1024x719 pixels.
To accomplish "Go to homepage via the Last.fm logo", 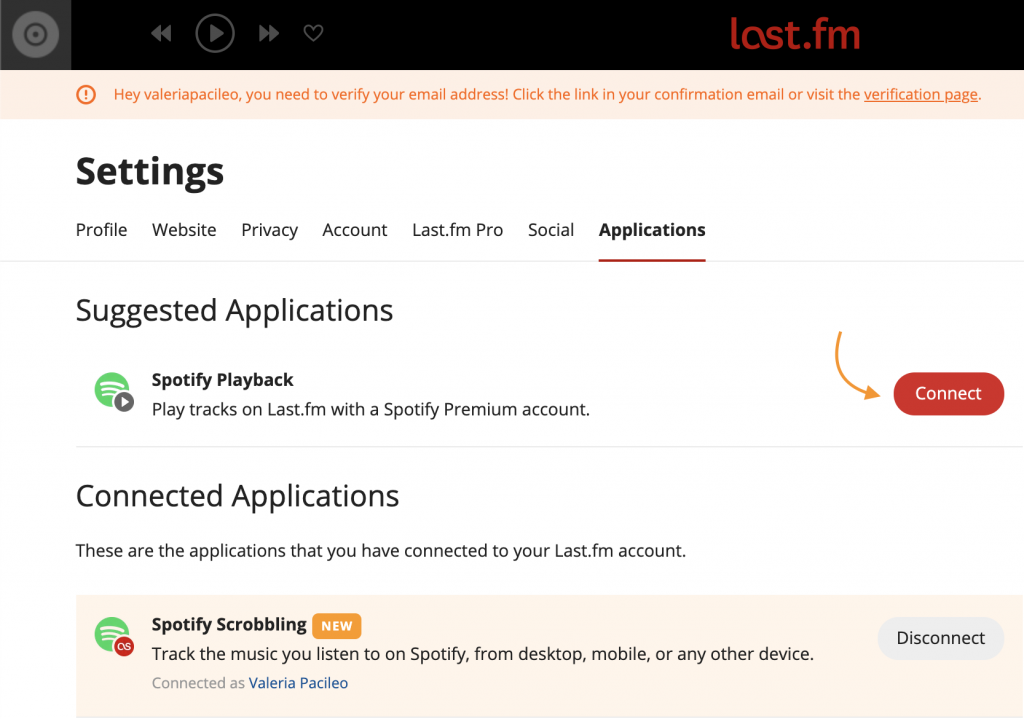I will tap(795, 33).
